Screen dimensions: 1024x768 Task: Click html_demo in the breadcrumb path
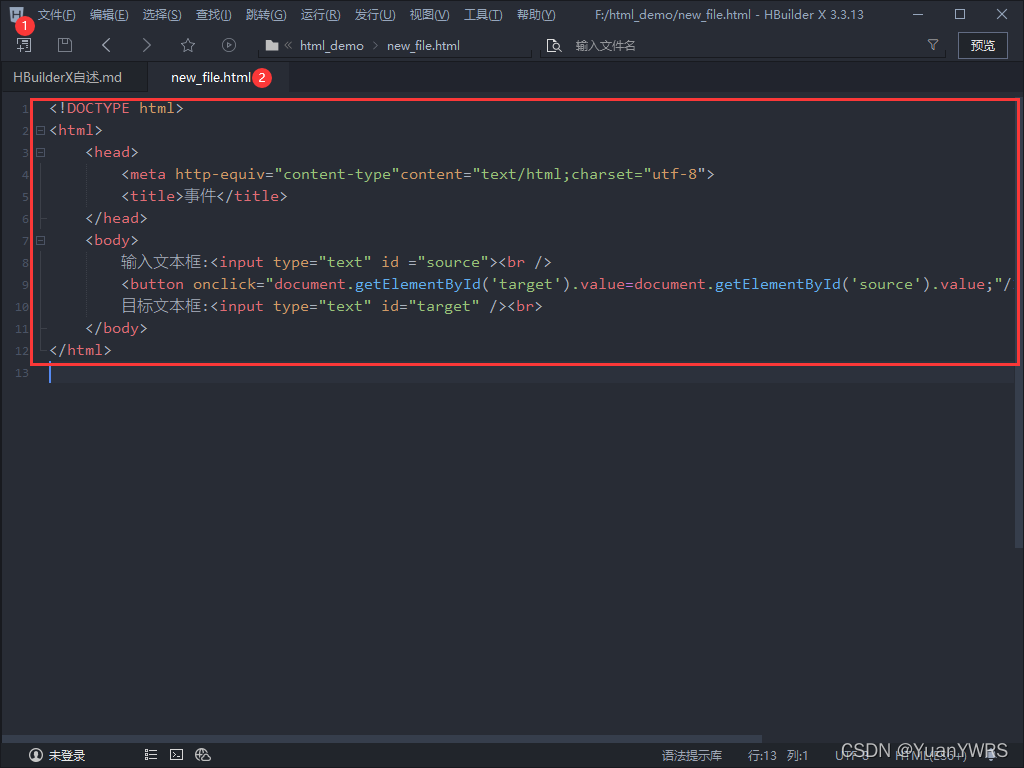pyautogui.click(x=331, y=46)
